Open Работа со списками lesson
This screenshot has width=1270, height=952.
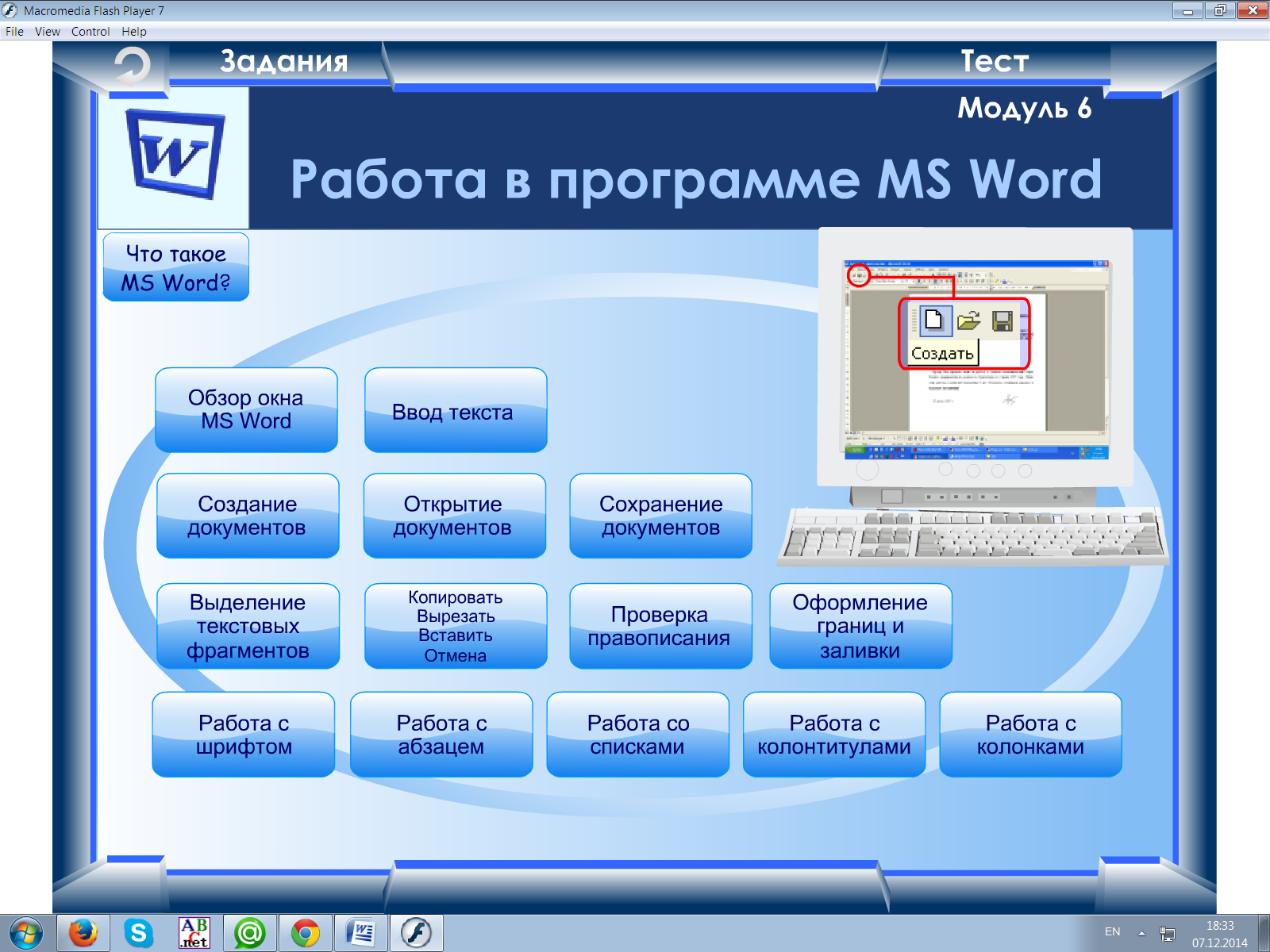click(637, 735)
